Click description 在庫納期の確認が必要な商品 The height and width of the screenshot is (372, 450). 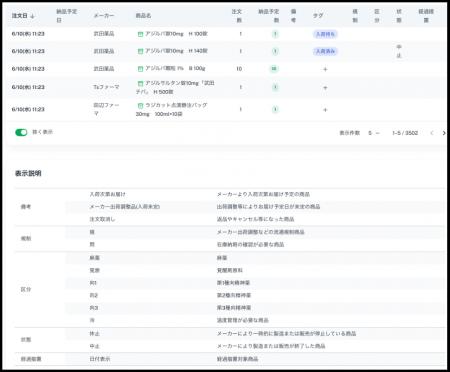(x=250, y=245)
